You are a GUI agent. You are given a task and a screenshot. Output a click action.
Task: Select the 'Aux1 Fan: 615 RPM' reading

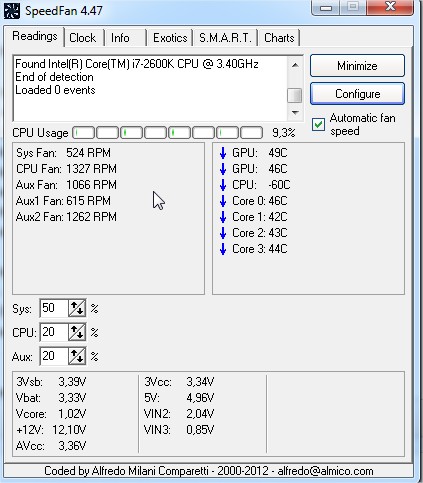click(x=63, y=201)
